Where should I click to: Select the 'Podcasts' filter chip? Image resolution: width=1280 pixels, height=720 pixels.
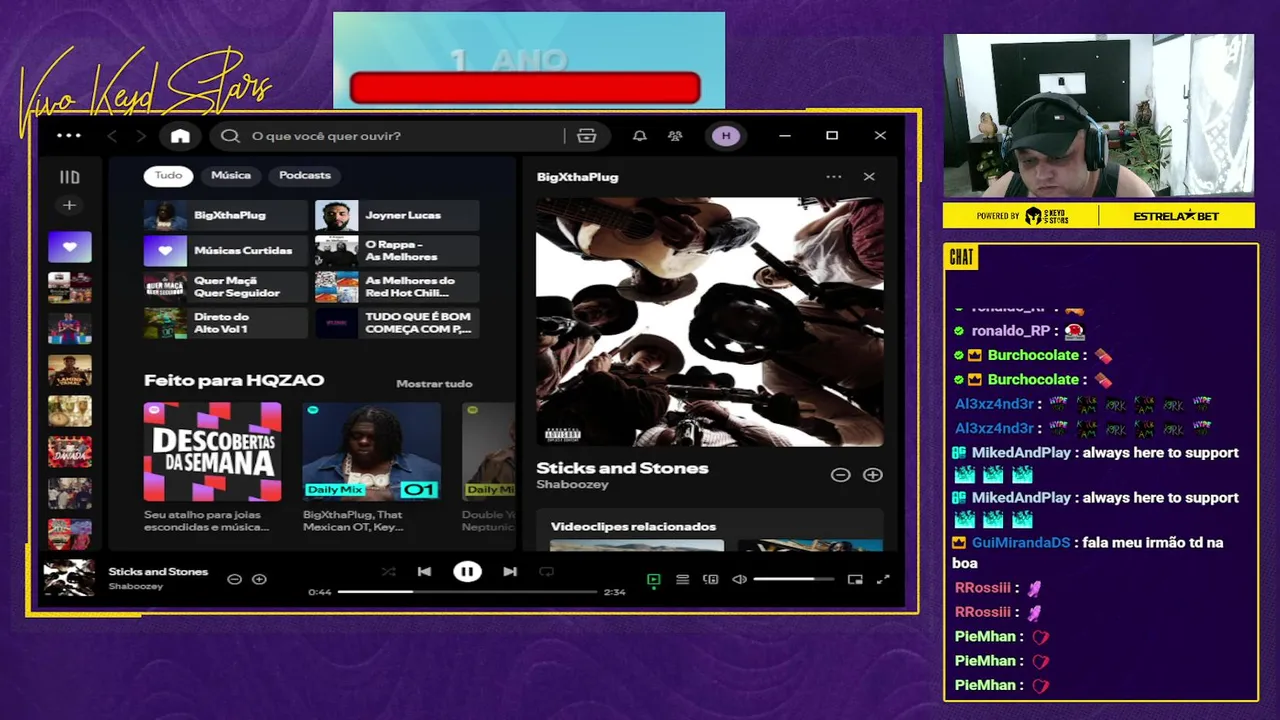305,175
